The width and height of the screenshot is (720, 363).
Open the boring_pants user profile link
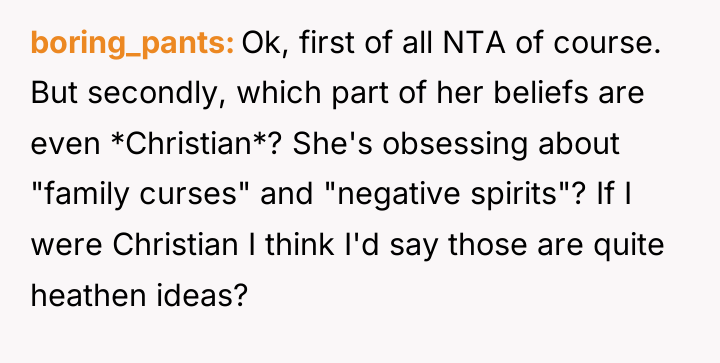[132, 45]
